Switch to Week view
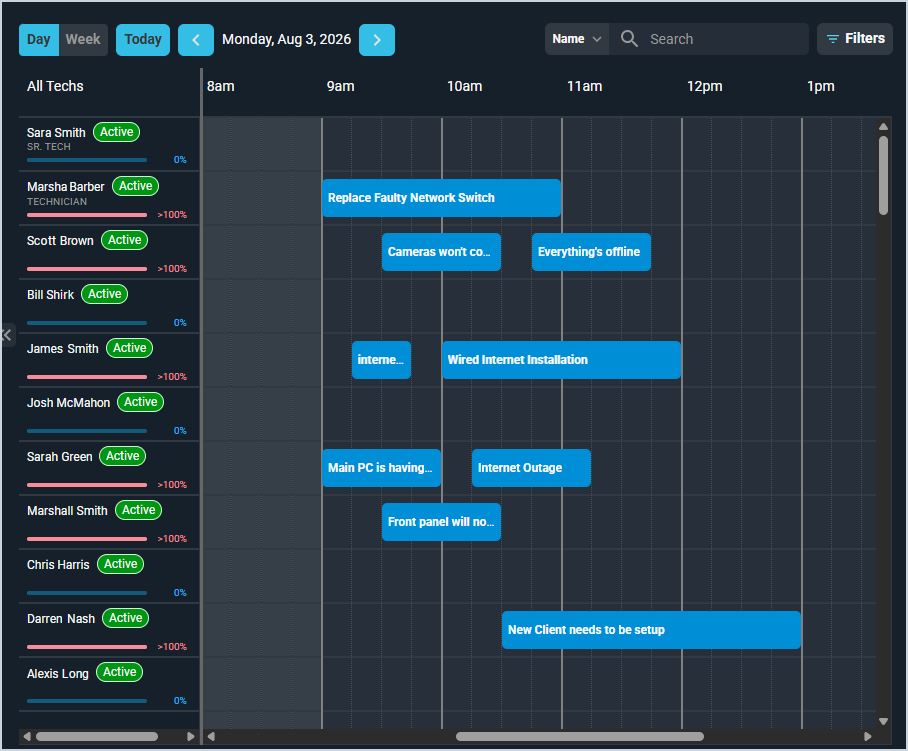 pyautogui.click(x=83, y=40)
